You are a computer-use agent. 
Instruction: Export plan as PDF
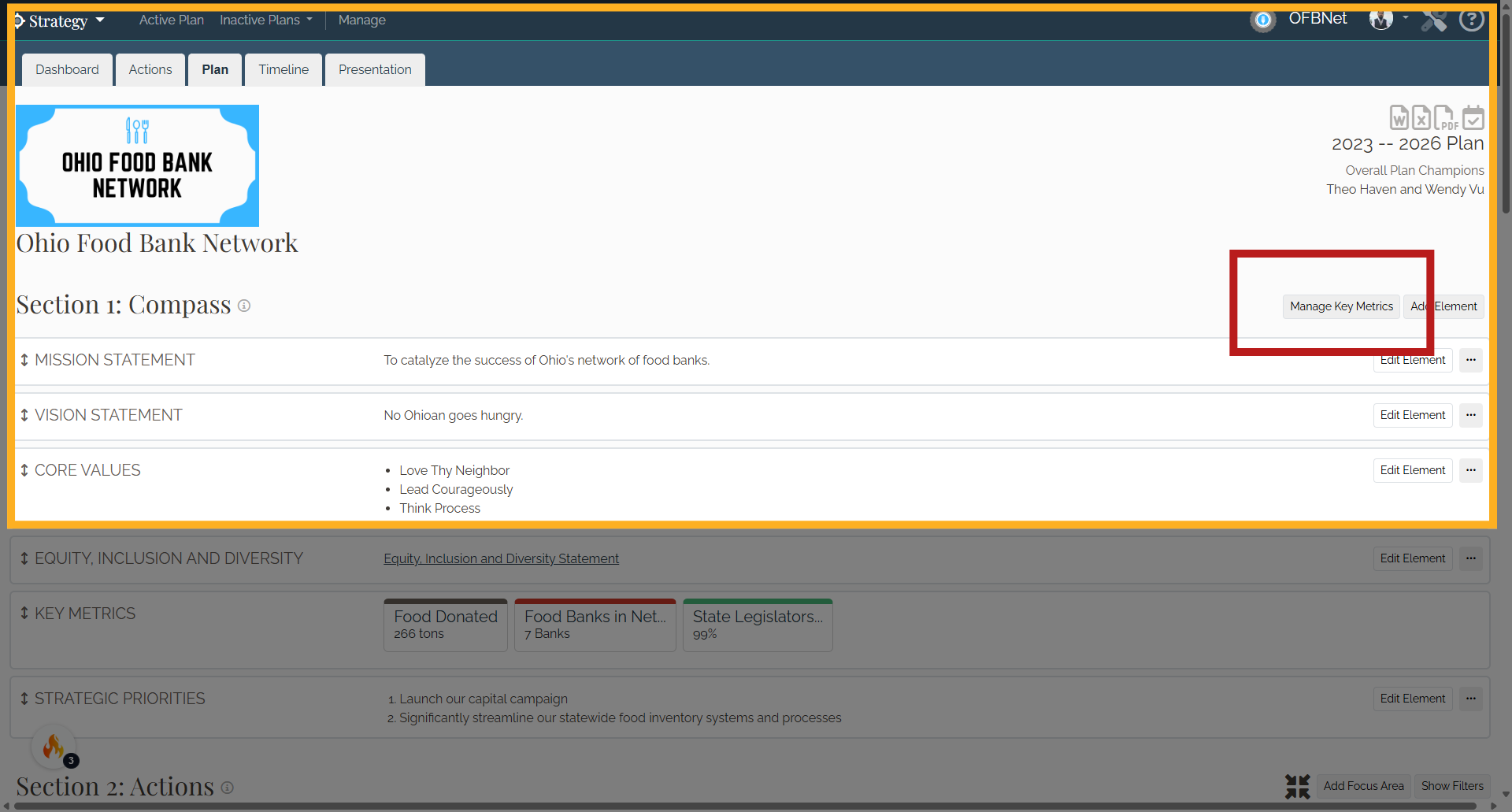(1445, 117)
